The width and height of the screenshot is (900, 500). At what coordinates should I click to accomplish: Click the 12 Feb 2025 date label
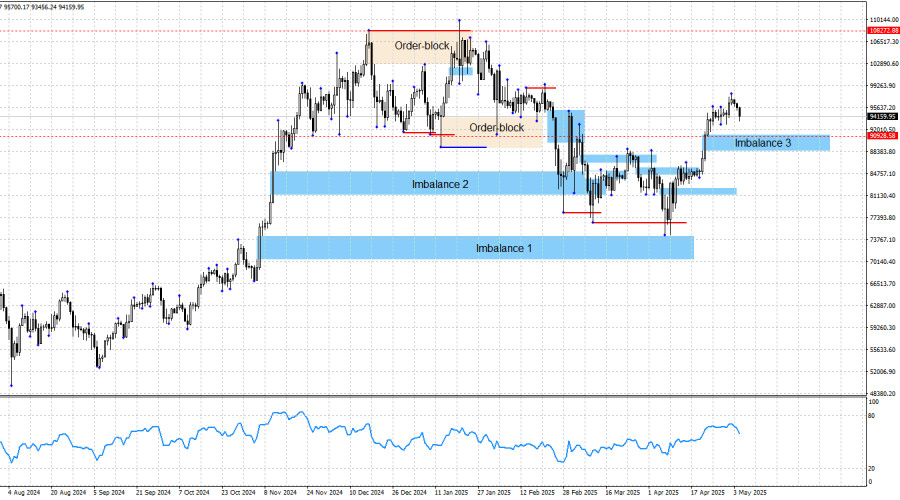tap(537, 493)
